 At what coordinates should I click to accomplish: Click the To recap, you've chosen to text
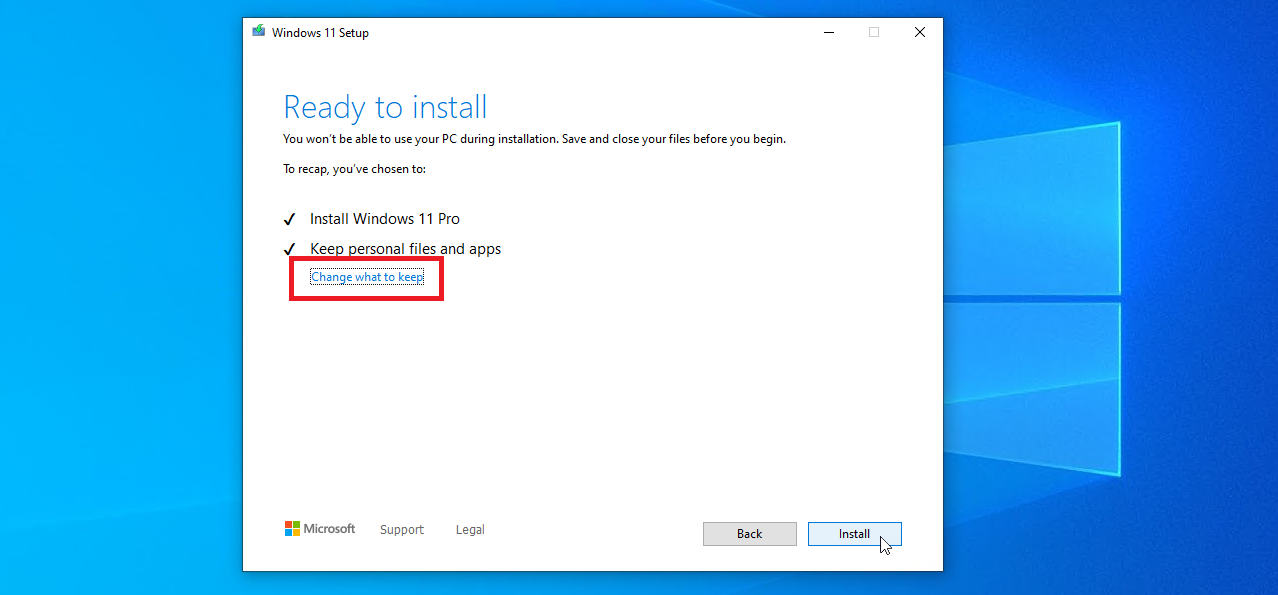(x=355, y=169)
